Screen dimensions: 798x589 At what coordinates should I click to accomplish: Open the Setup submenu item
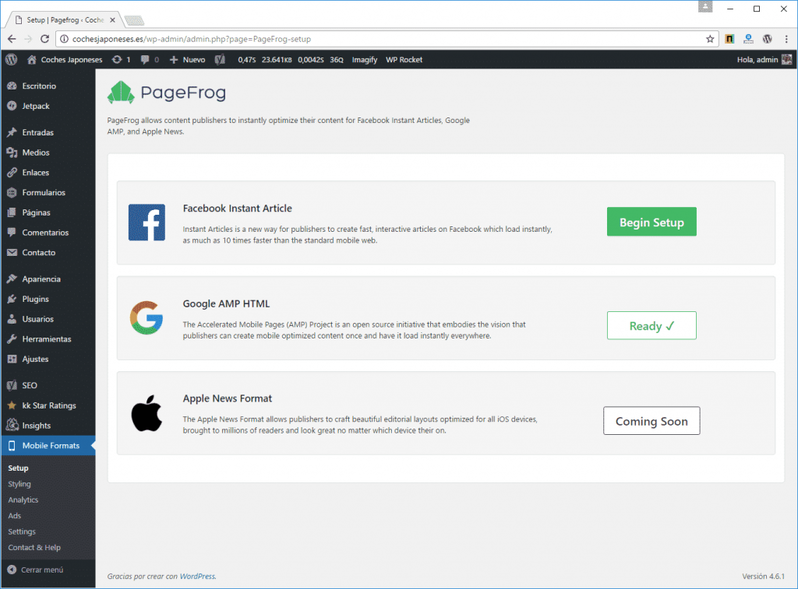click(x=18, y=468)
